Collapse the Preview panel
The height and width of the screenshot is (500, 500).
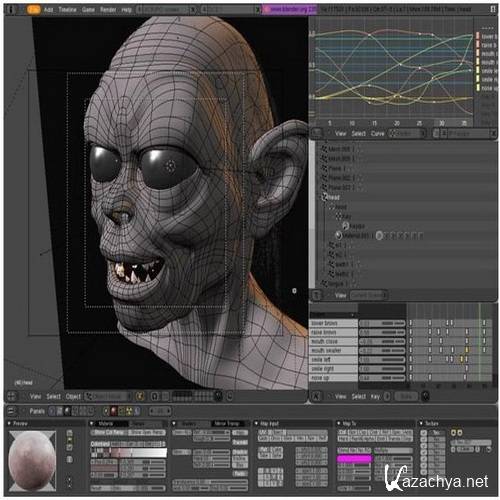point(9,424)
